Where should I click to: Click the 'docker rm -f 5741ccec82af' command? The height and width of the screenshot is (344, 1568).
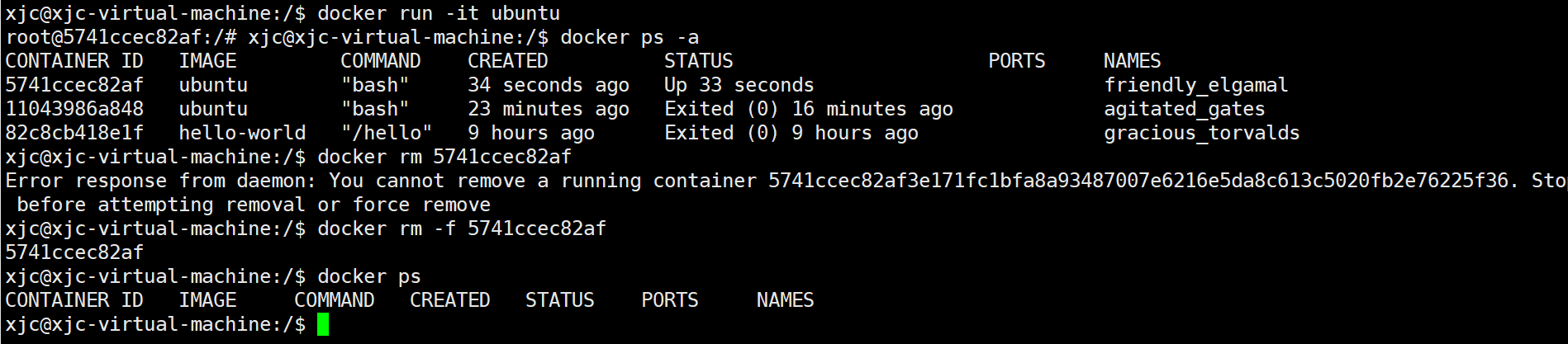point(462,229)
